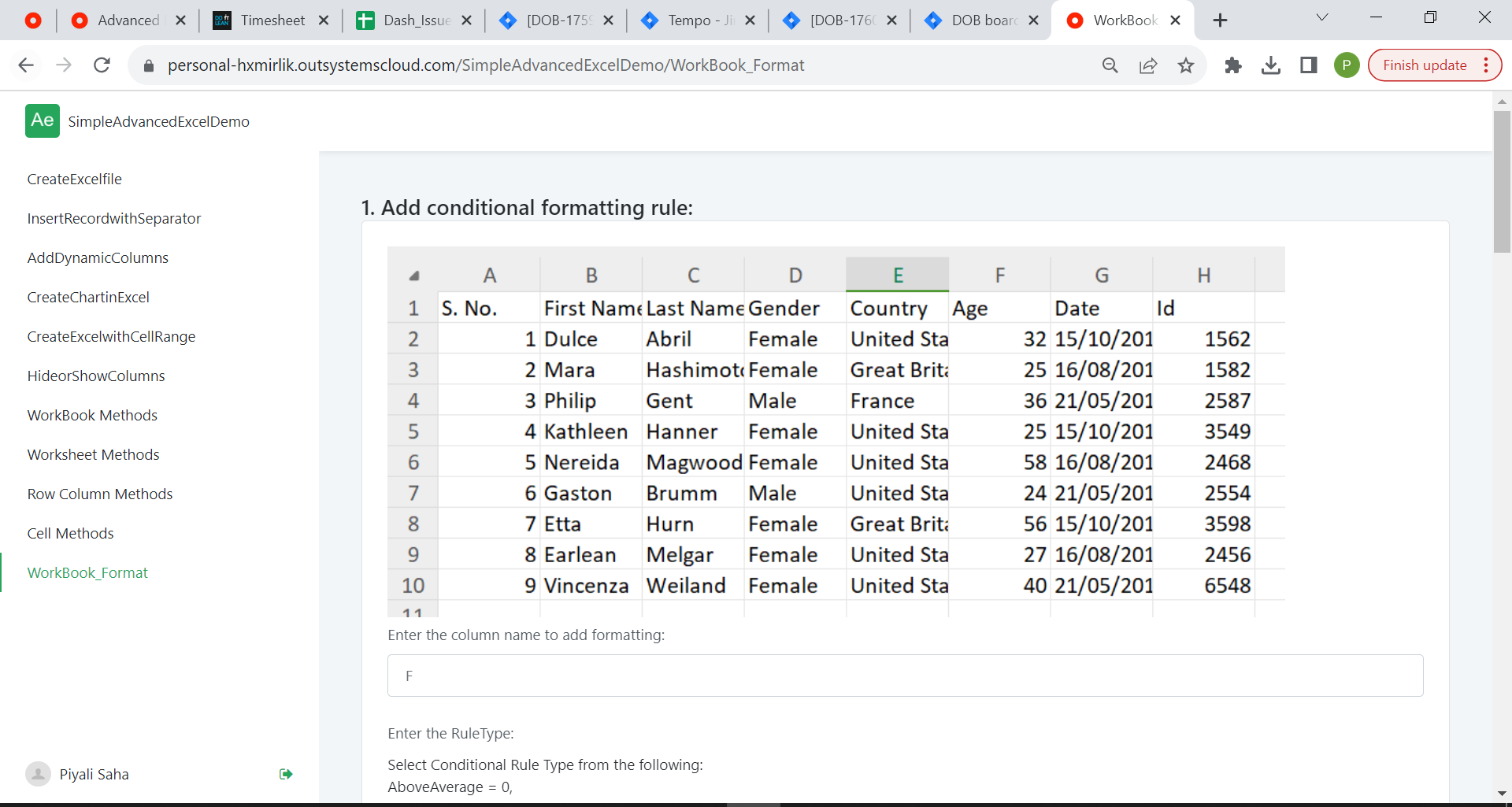The image size is (1512, 807).
Task: Navigate back with the browser back arrow
Action: pos(26,65)
